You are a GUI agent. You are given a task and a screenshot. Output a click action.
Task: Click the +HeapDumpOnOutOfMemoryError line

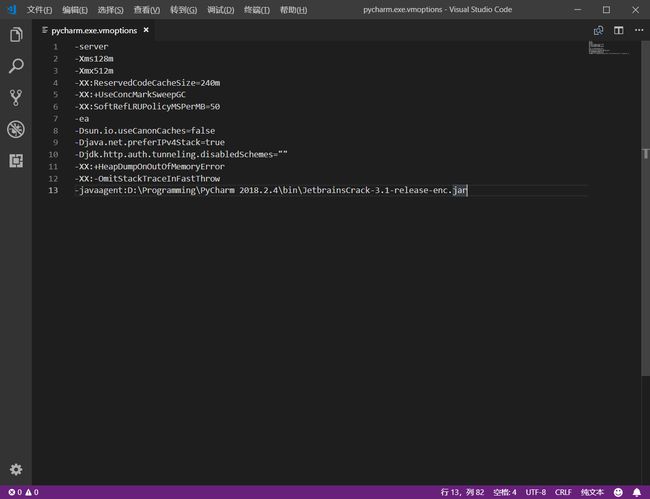150,166
